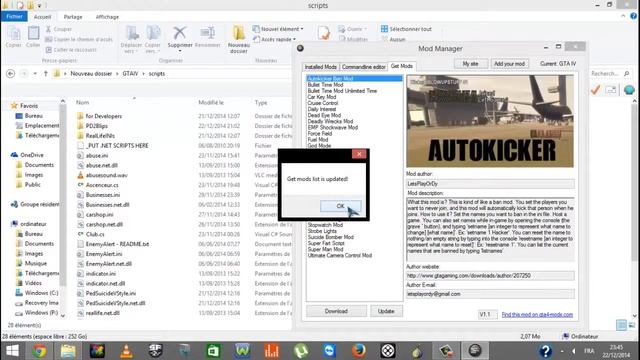Click the Déplacer vers icon
The height and width of the screenshot is (360, 640).
(x=131, y=34)
